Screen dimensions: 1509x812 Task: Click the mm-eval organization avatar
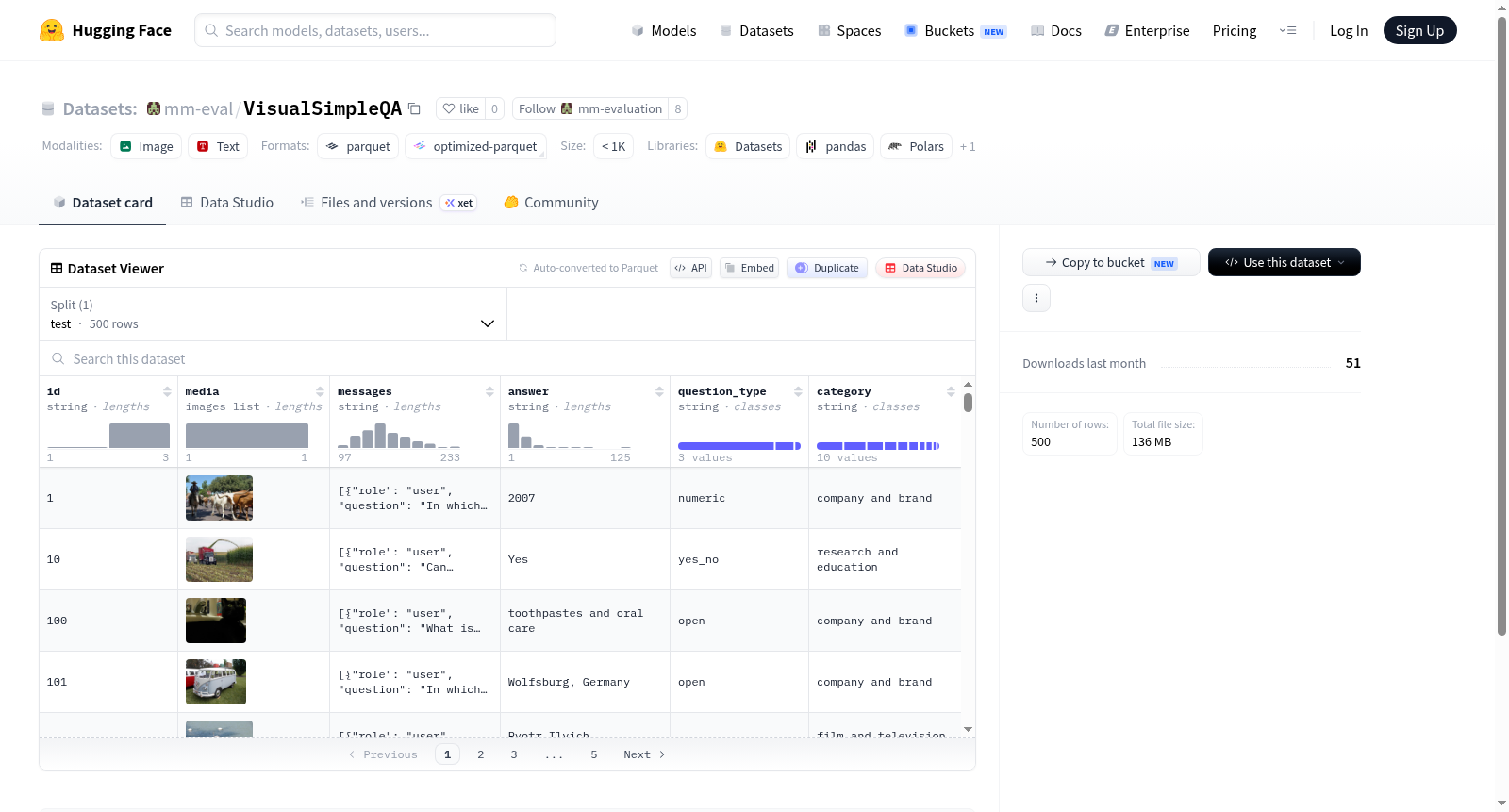coord(154,108)
